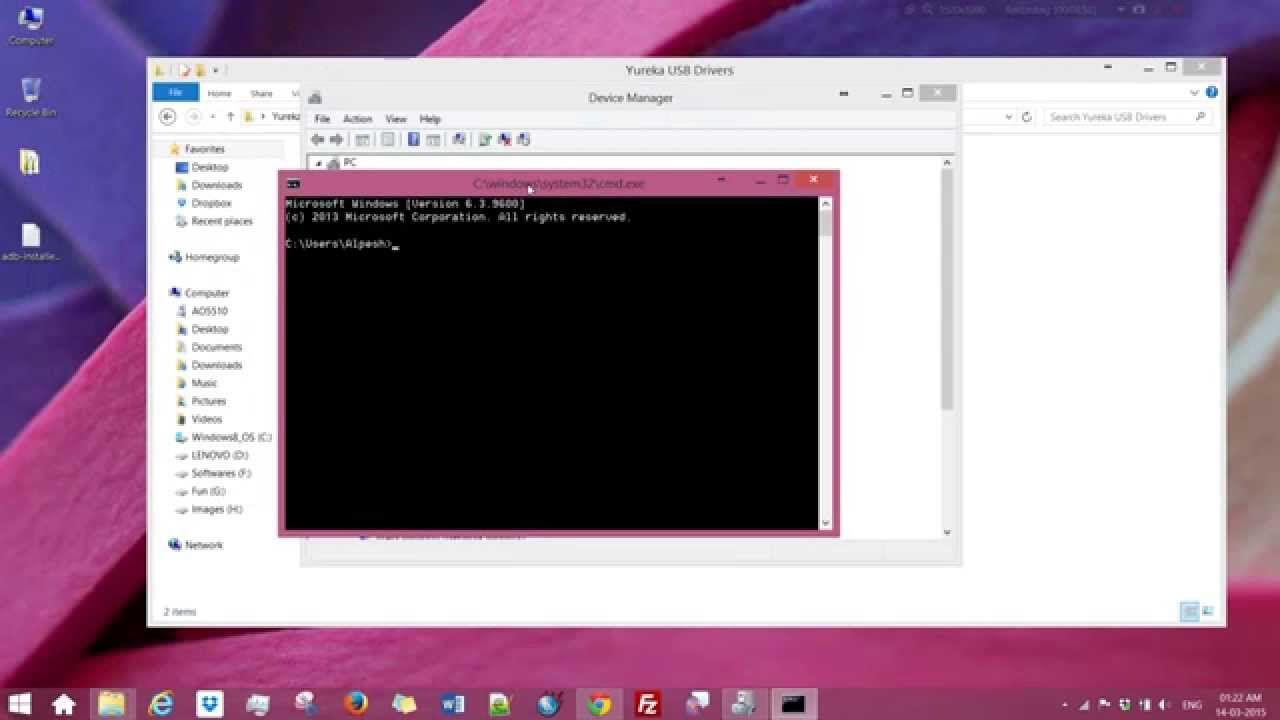Open recent locations dropdown in Explorer
The height and width of the screenshot is (720, 1280).
pyautogui.click(x=213, y=117)
